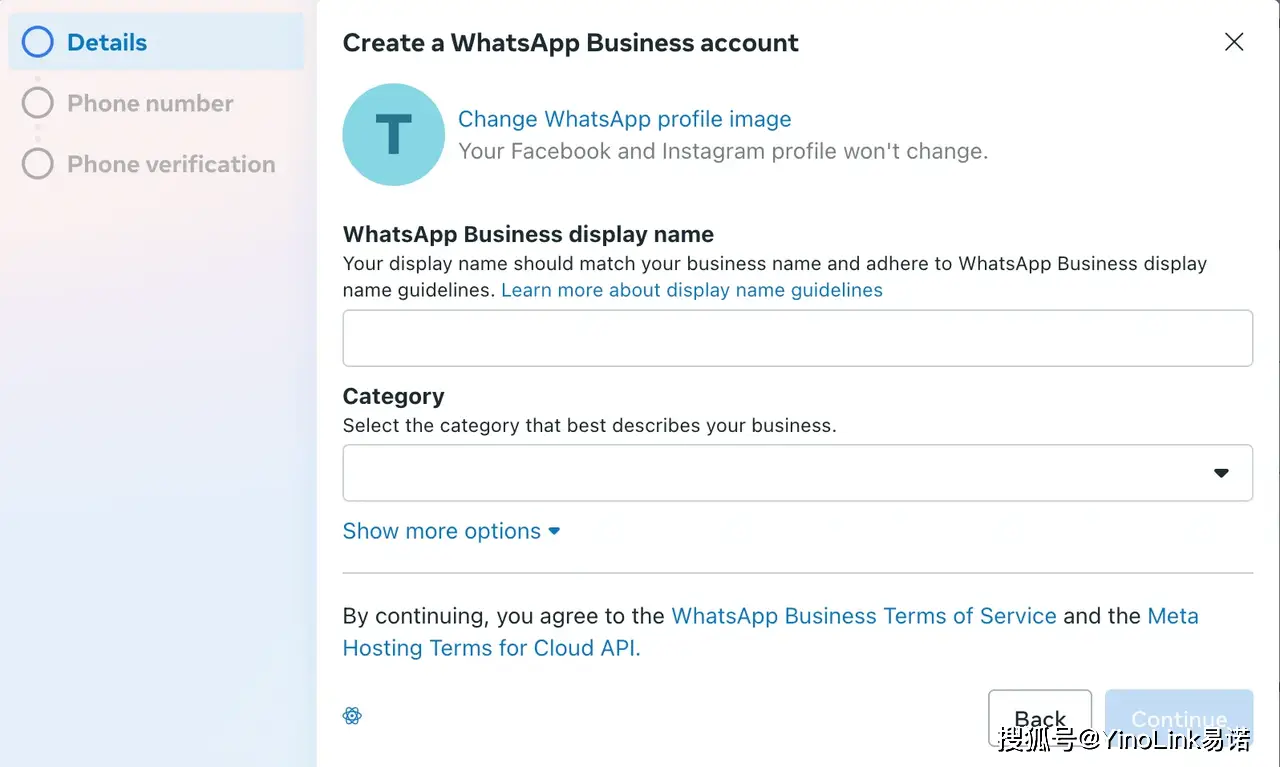
Task: Click the circle icon beside Details step
Action: [x=37, y=42]
